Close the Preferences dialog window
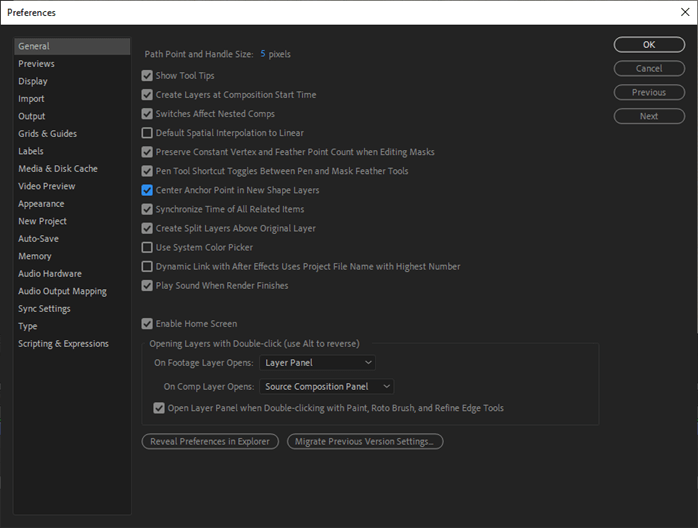 coord(684,12)
